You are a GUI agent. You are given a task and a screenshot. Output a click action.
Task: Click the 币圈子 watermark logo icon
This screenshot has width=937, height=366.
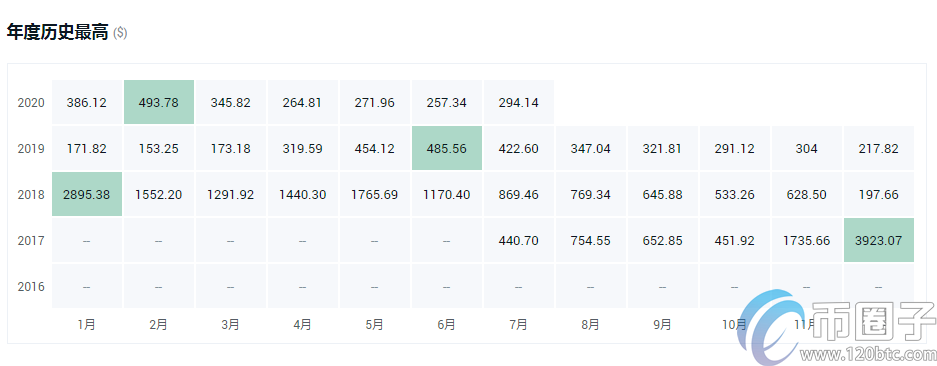tap(771, 327)
